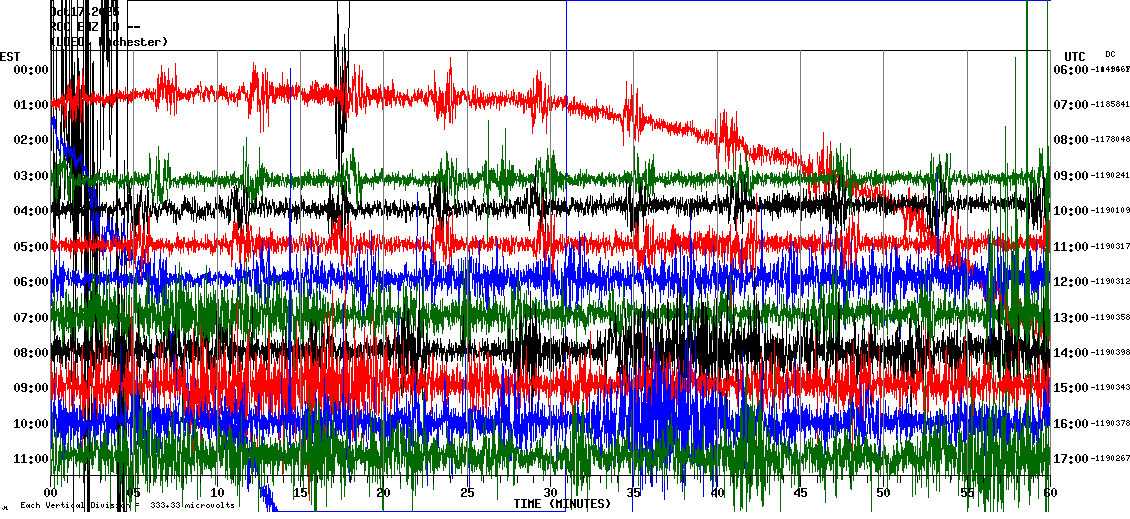Click the 10 minute axis tick label
This screenshot has width=1130, height=519.
pos(217,493)
